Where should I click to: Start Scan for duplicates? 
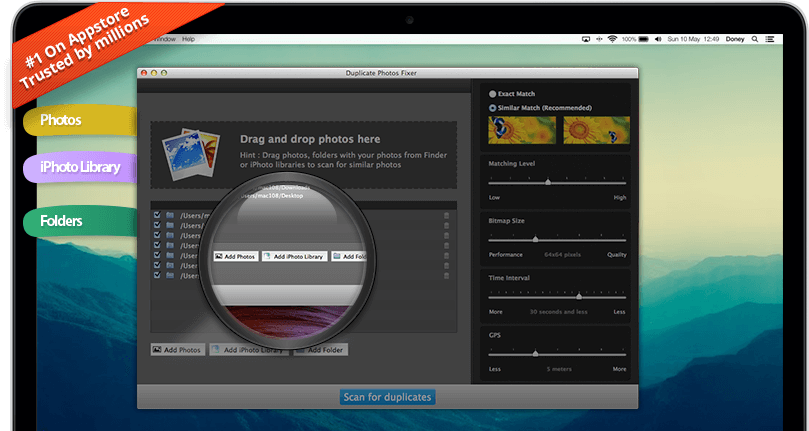387,397
